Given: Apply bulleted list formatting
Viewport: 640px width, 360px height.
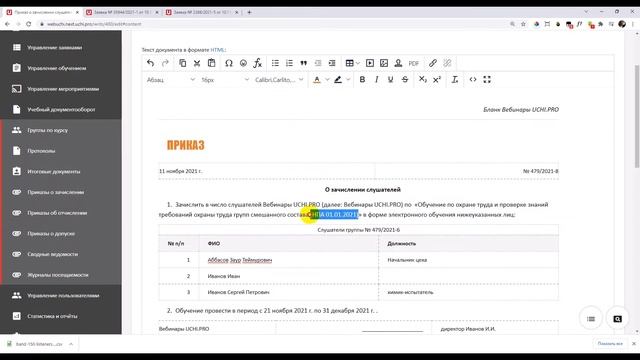Looking at the screenshot, I should (275, 63).
